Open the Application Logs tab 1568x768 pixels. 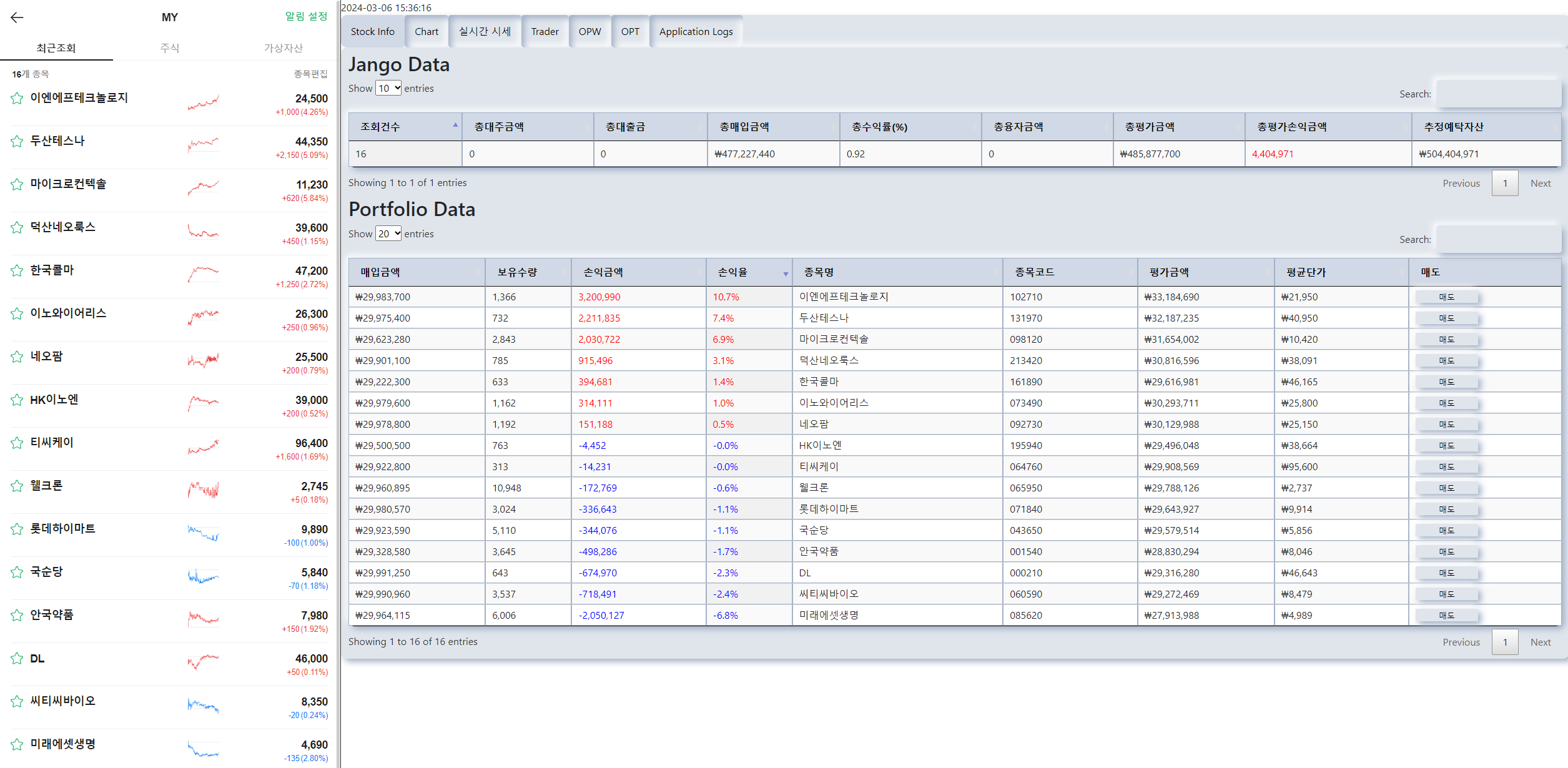click(696, 32)
